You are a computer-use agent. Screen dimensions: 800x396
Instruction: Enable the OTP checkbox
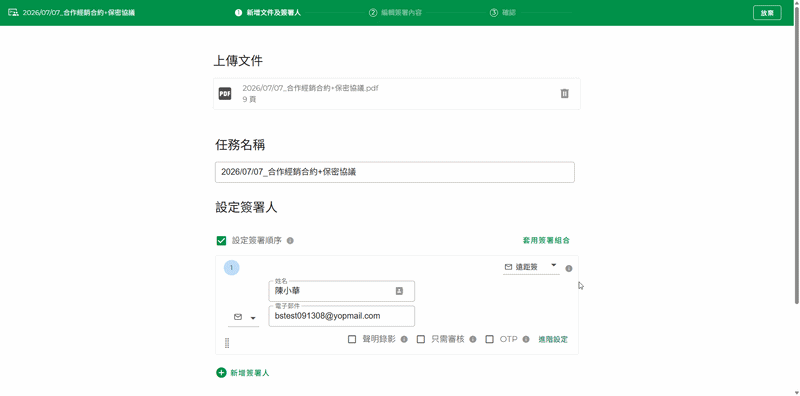(x=490, y=339)
